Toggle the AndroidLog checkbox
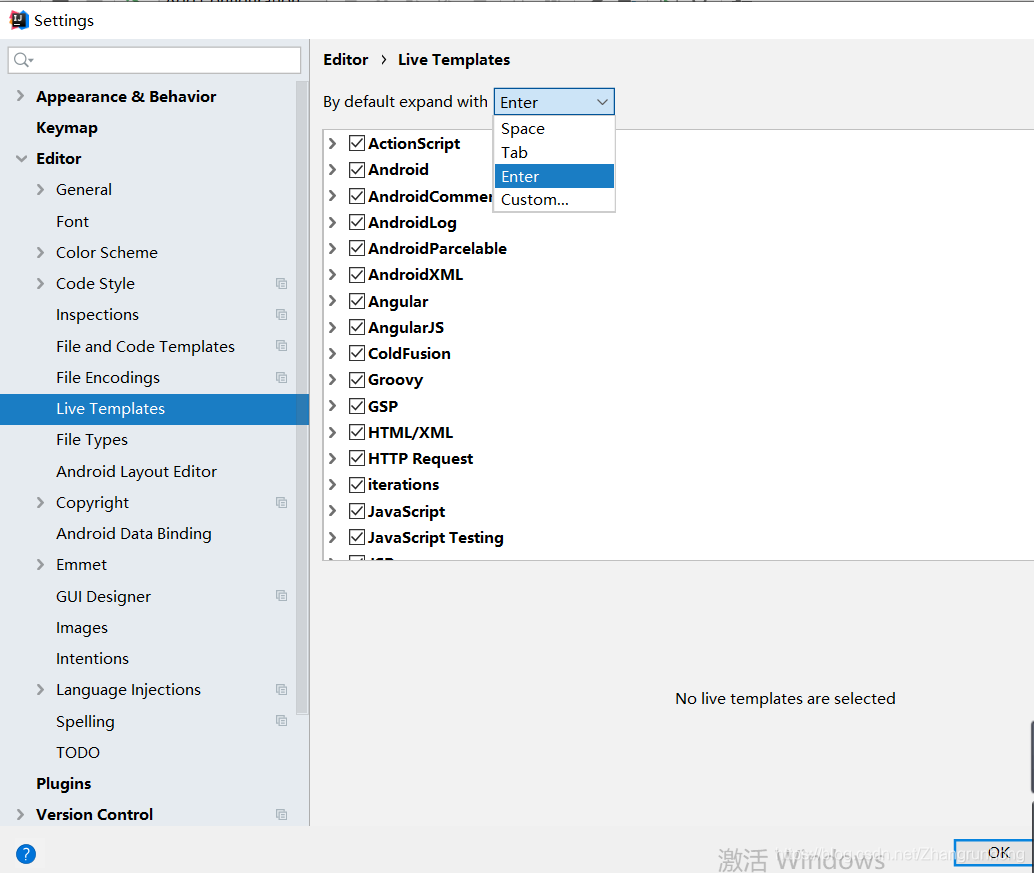Viewport: 1034px width, 873px height. tap(357, 222)
